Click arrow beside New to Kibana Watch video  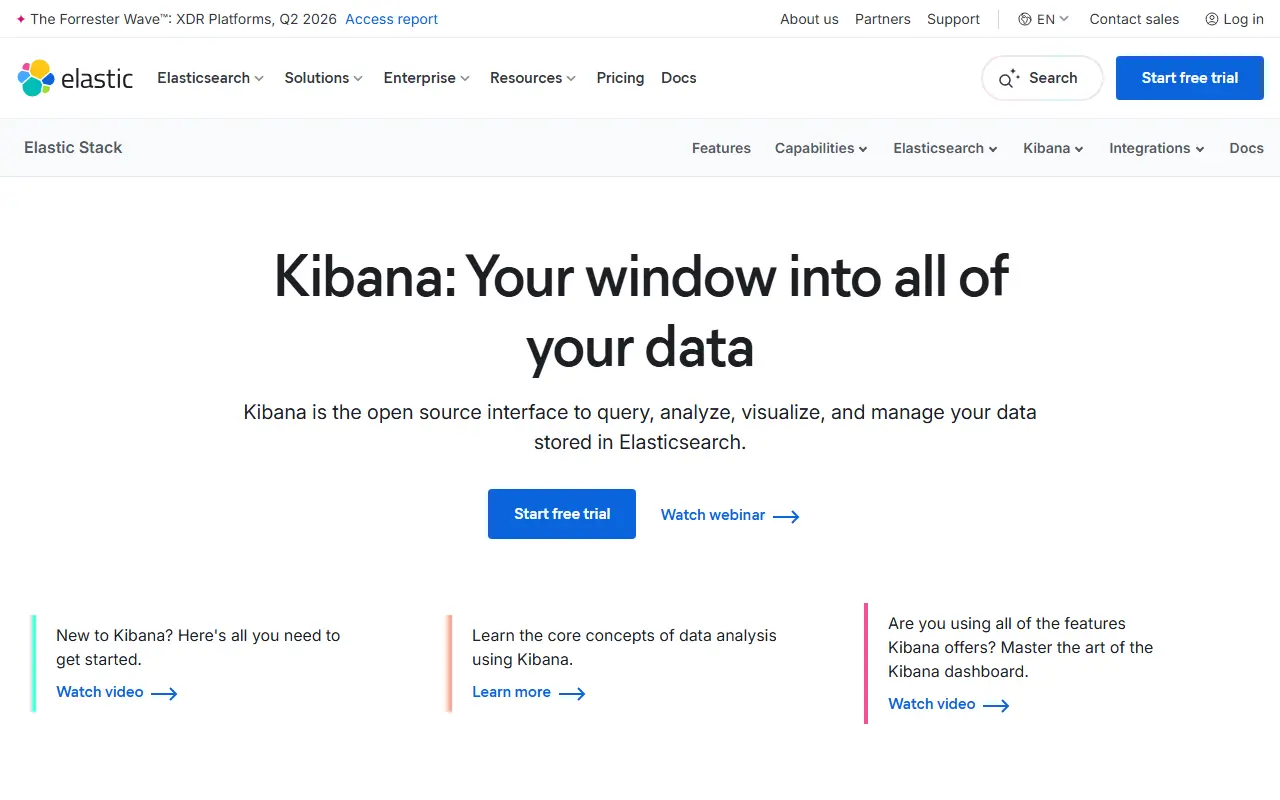tap(164, 693)
